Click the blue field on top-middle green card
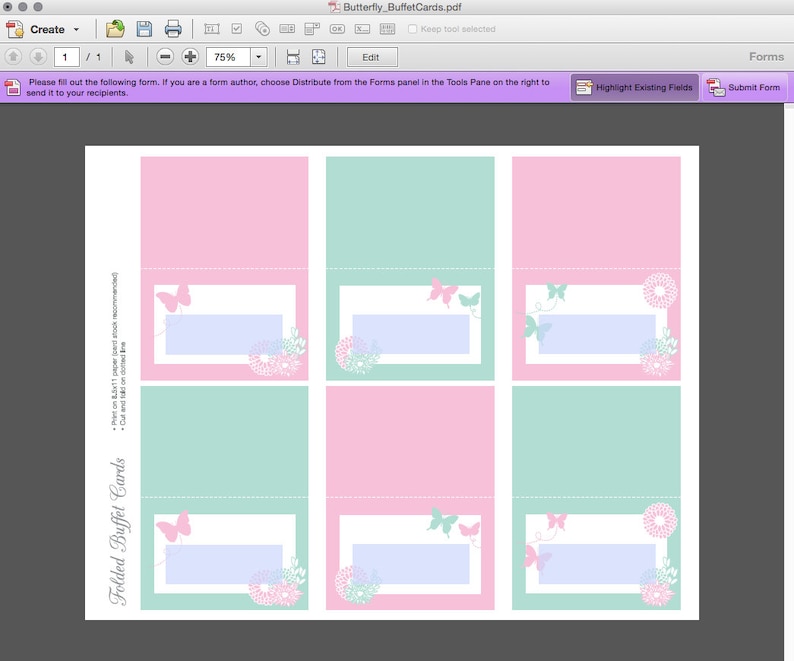Screen dimensions: 794x661 411,334
